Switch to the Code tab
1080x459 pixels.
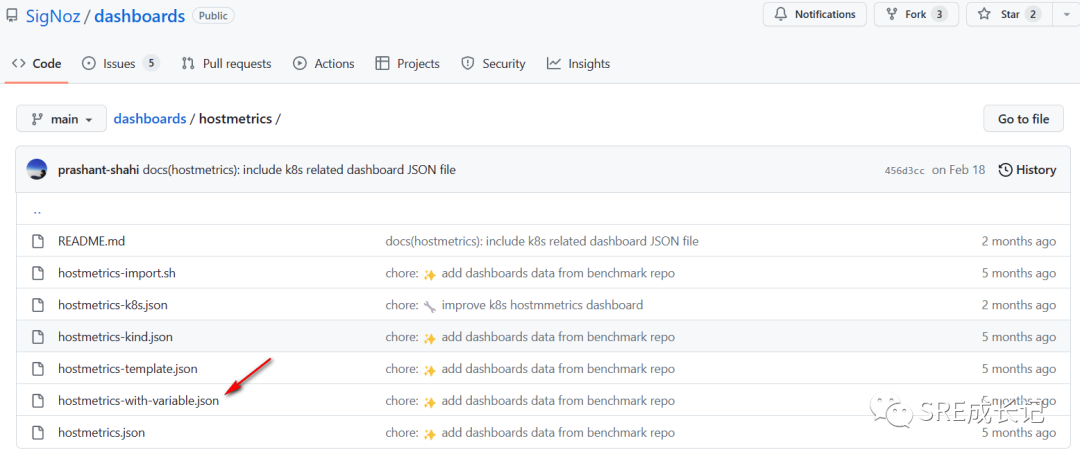click(37, 63)
